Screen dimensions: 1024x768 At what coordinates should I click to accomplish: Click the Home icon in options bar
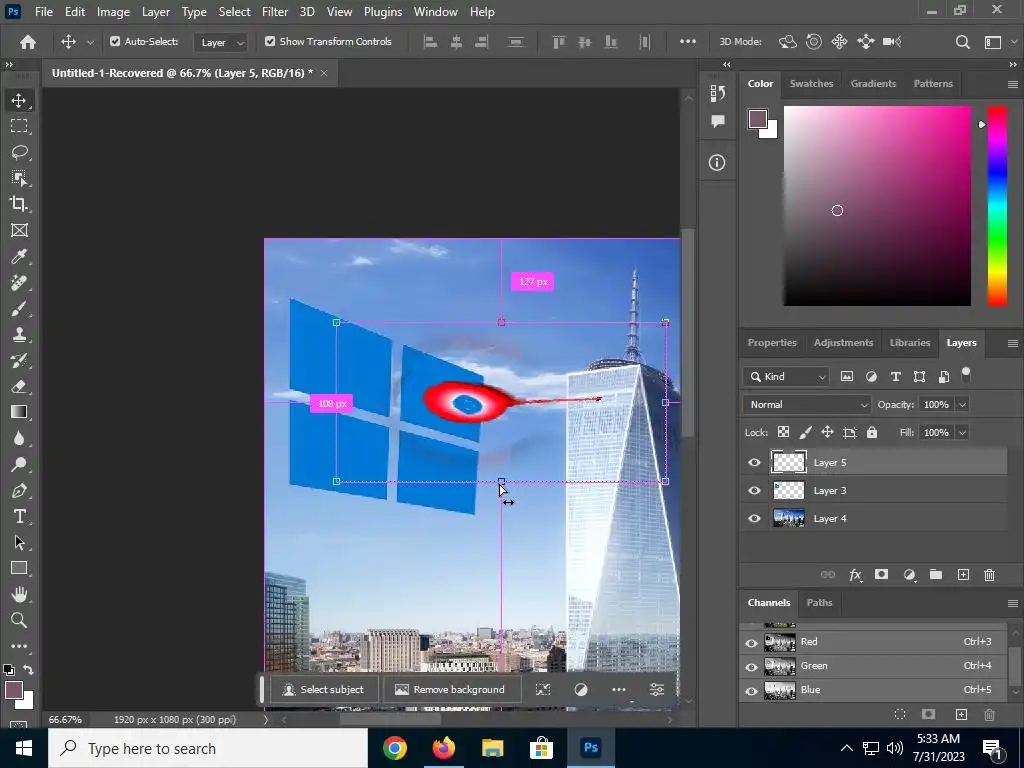(27, 42)
